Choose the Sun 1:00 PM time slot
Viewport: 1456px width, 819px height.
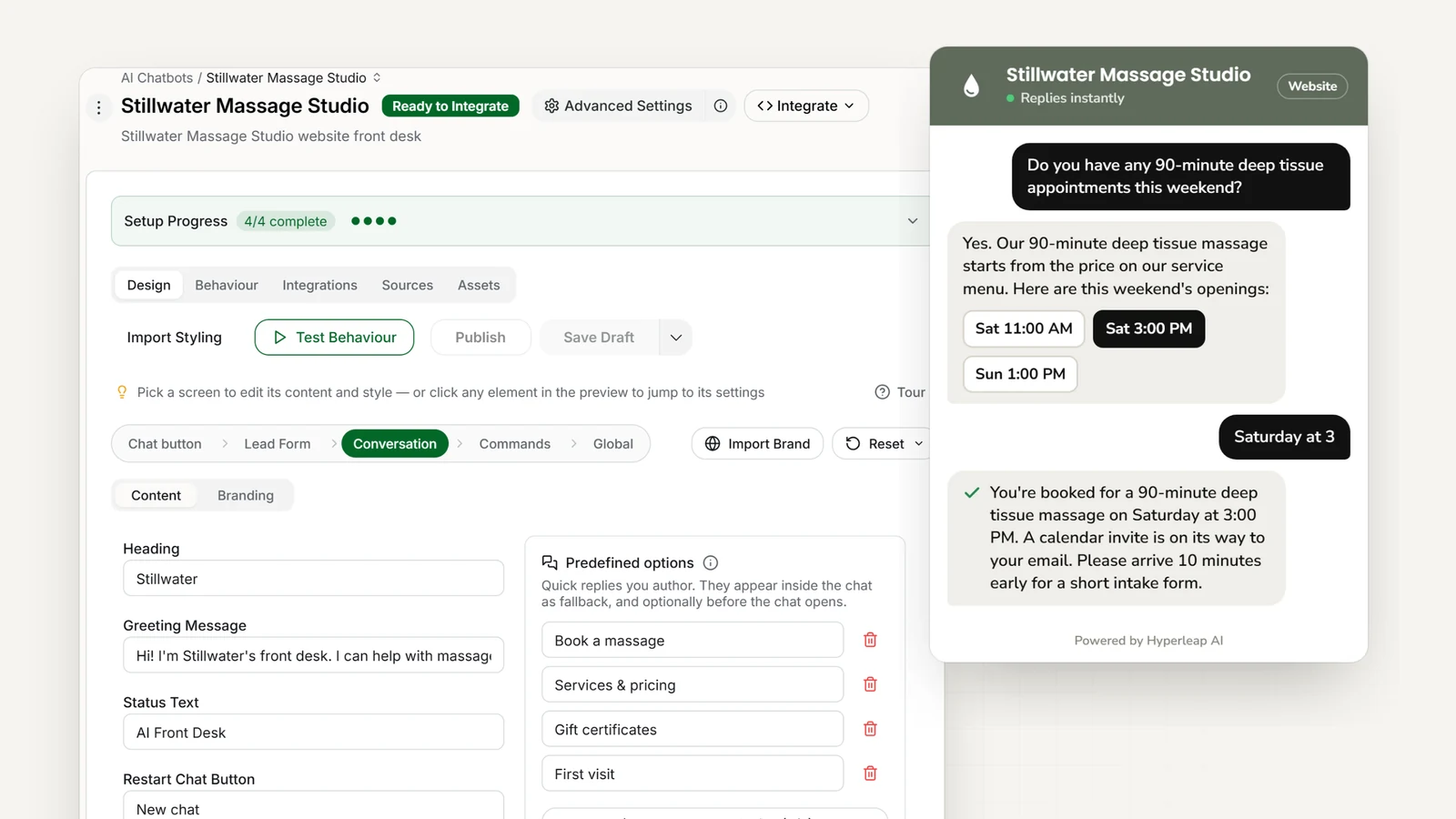[x=1020, y=374]
